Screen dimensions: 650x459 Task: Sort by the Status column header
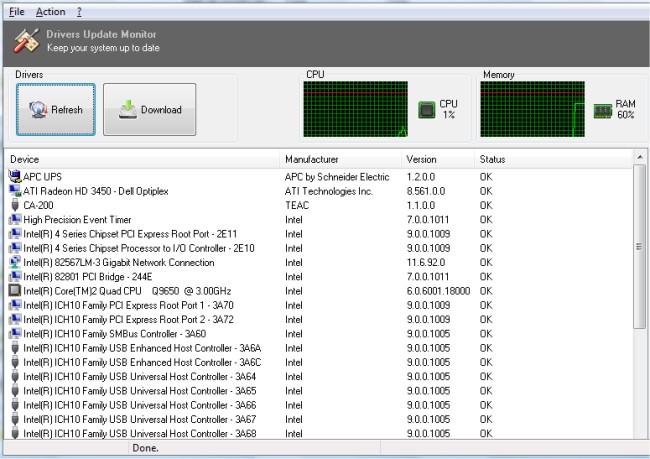[550, 159]
